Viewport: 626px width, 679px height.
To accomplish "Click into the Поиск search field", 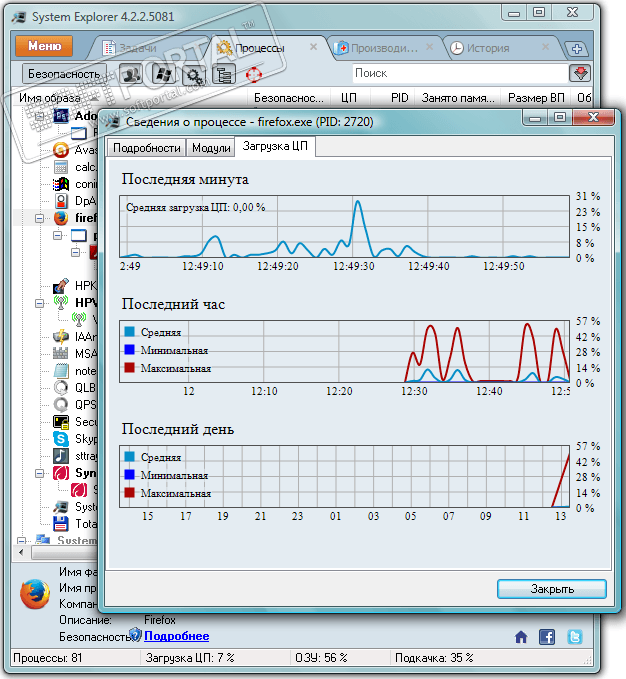I will 460,73.
